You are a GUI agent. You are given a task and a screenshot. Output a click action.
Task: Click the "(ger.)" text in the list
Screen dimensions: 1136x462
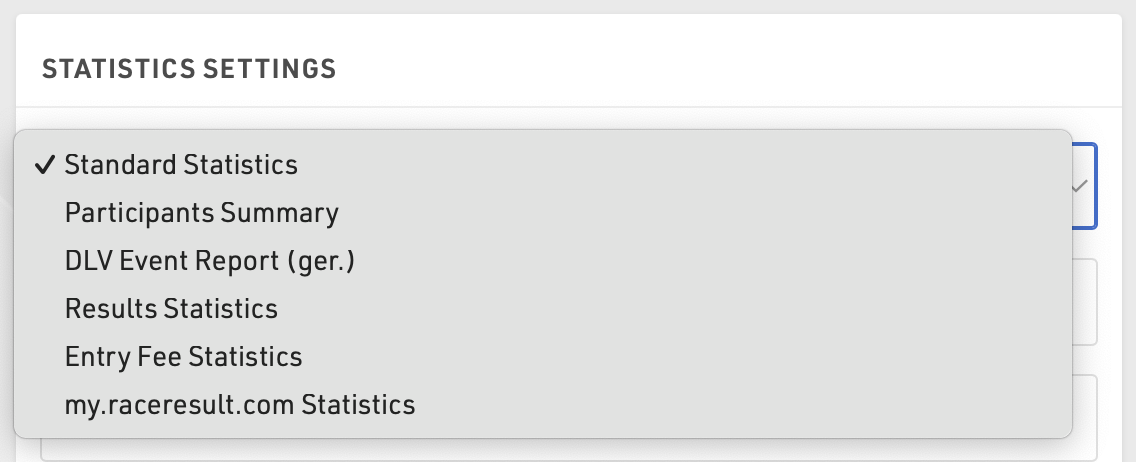321,261
